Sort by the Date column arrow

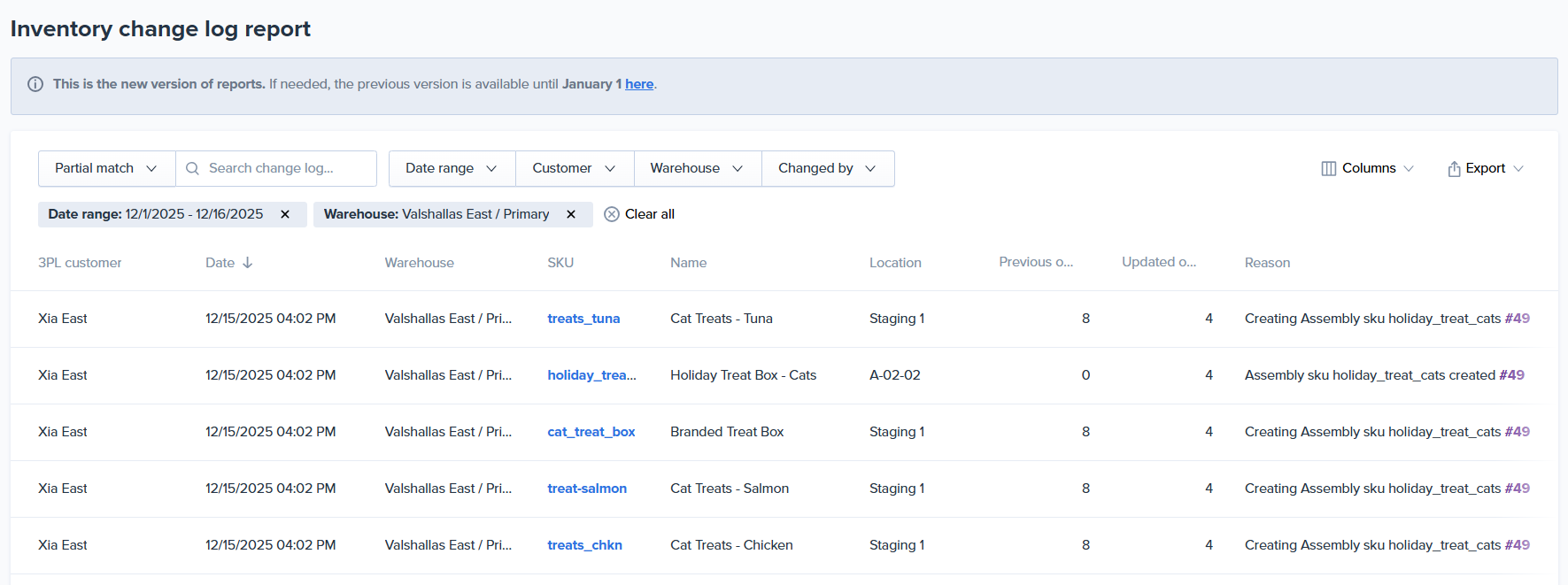[248, 263]
